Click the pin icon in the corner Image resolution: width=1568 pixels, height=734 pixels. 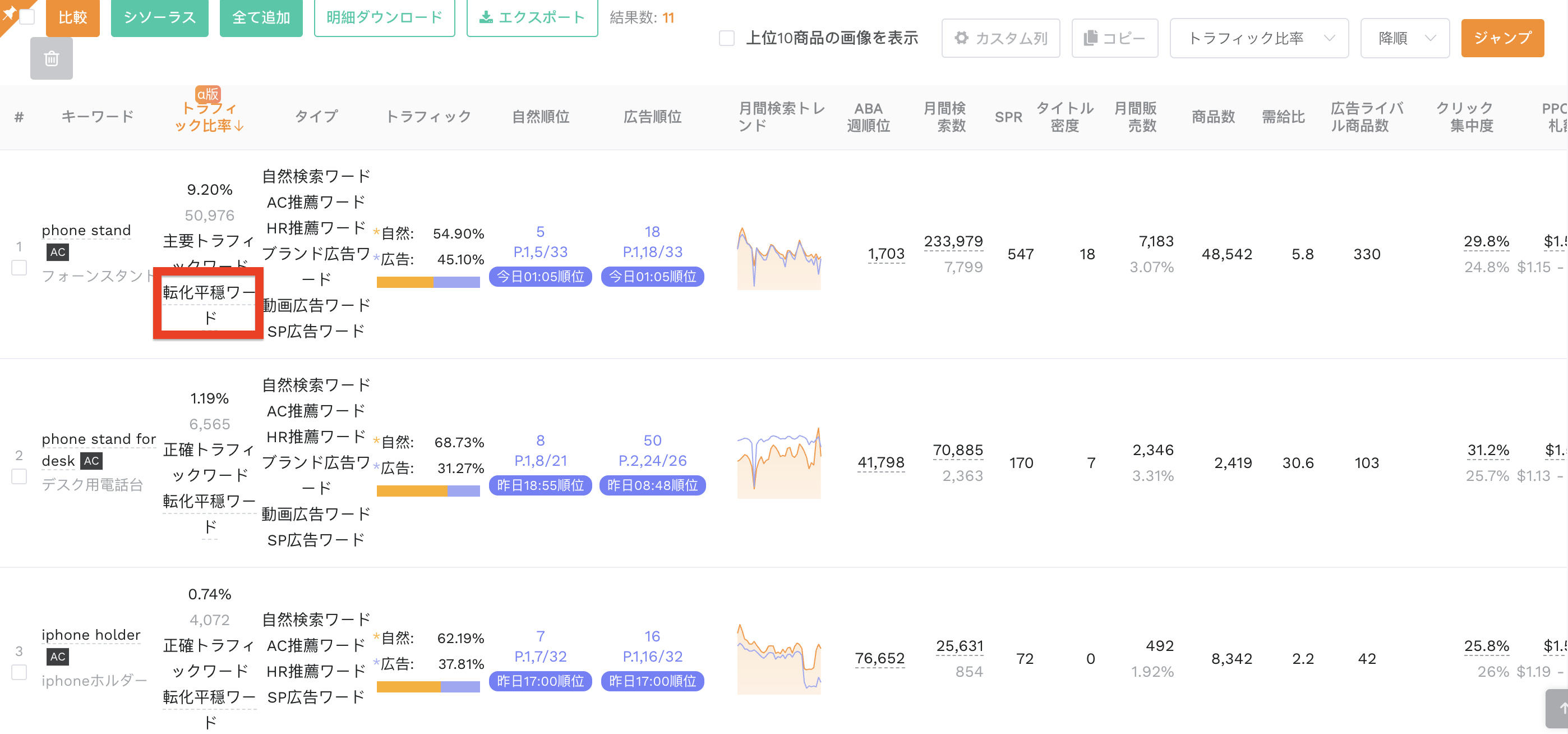click(8, 12)
